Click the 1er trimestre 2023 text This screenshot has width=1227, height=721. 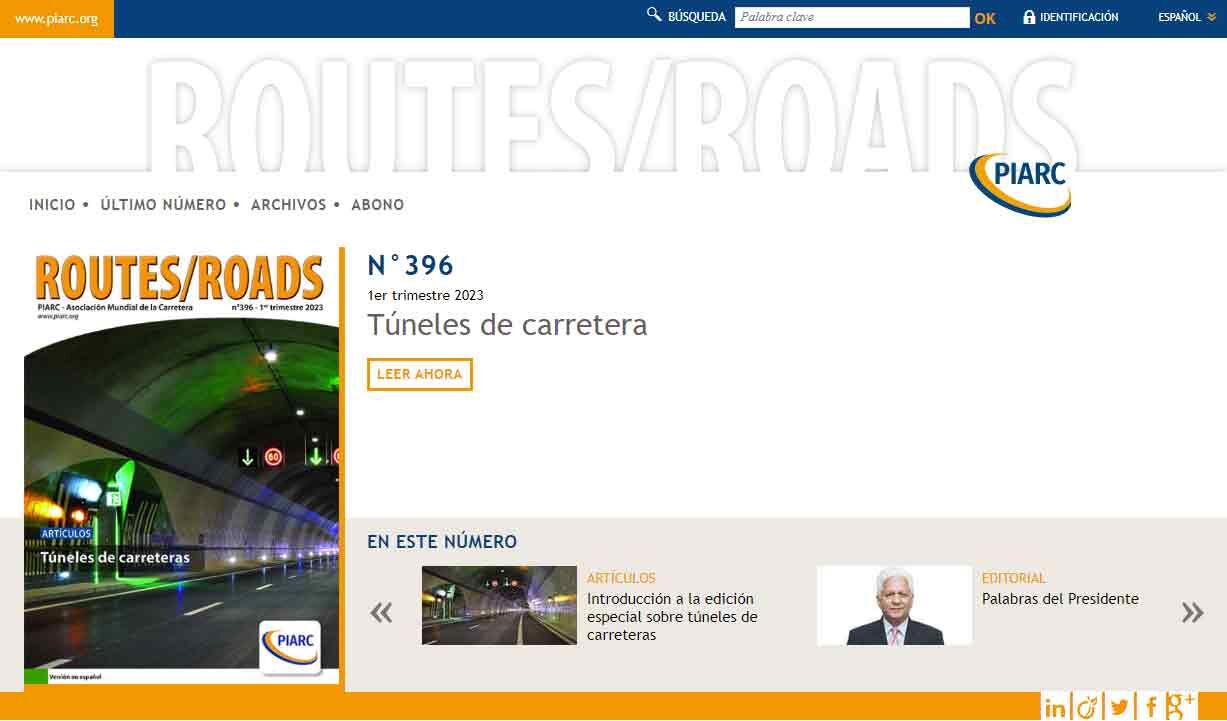pyautogui.click(x=425, y=295)
